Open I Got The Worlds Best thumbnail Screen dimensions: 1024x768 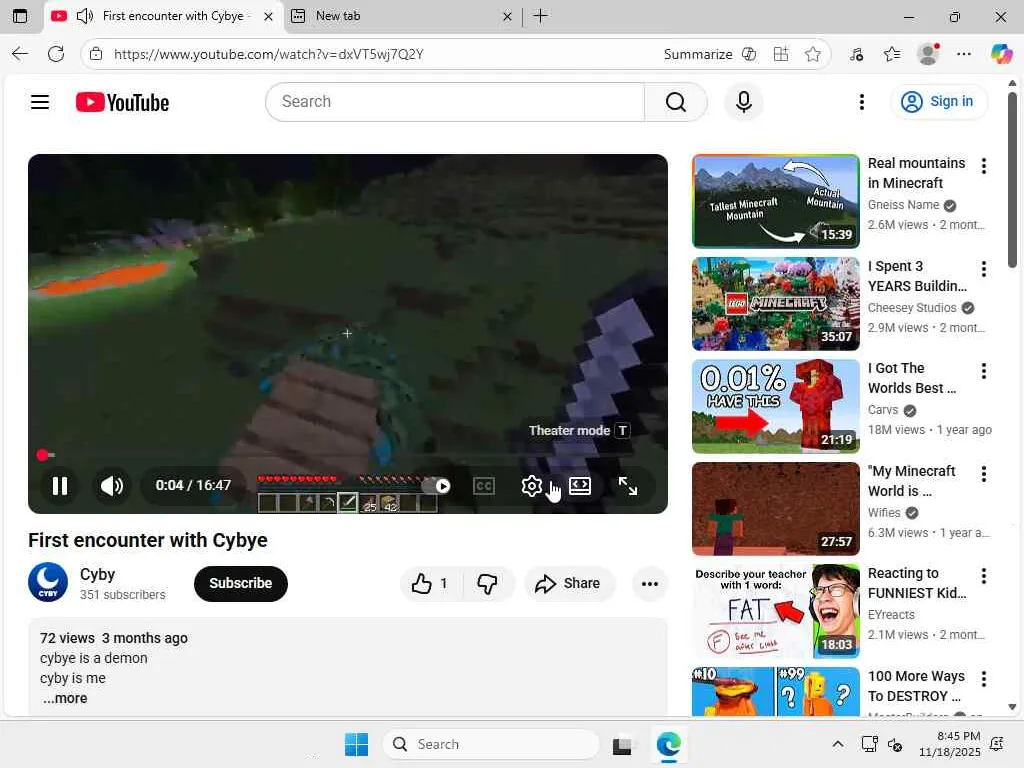[775, 406]
